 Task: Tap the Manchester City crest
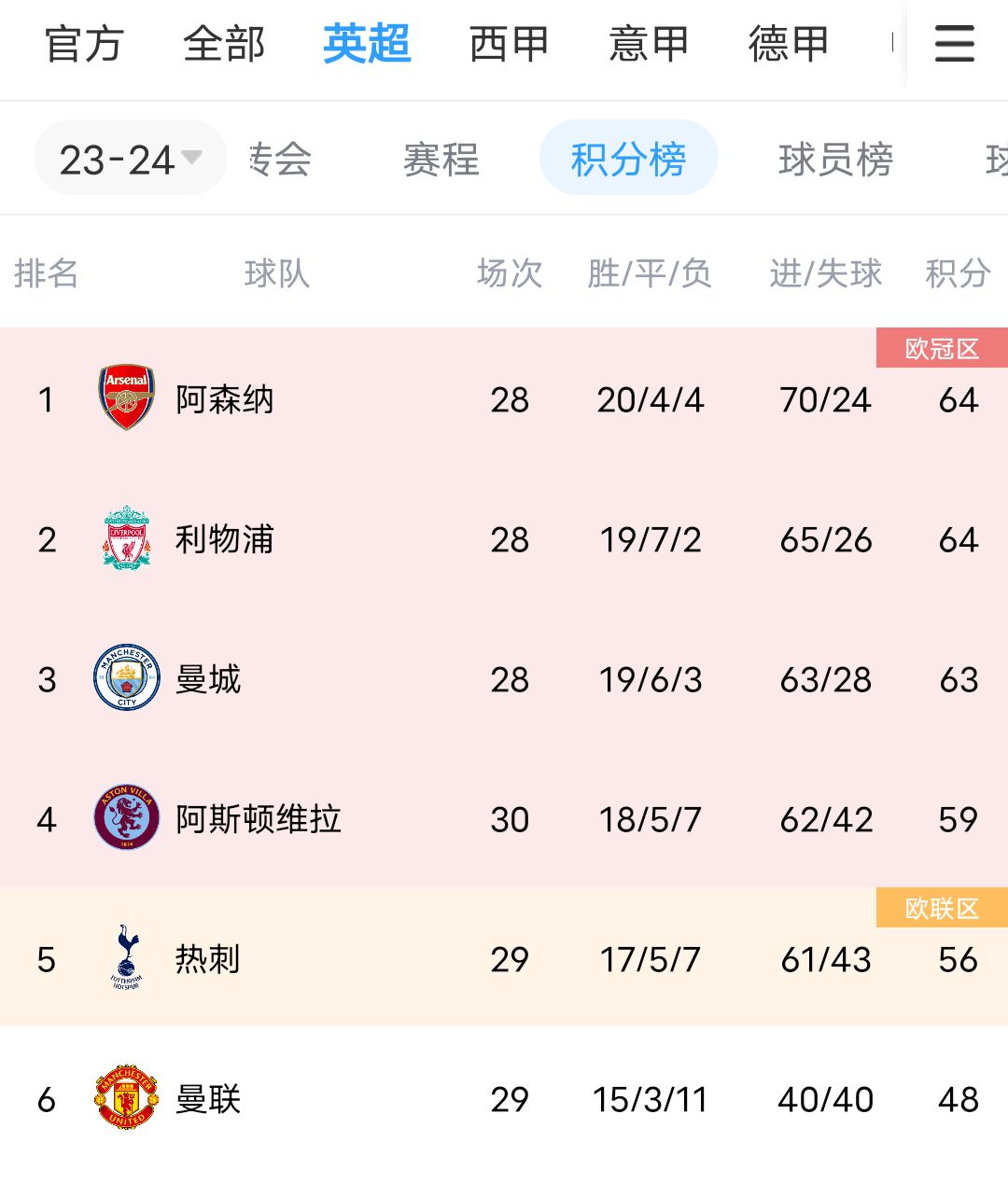point(126,678)
